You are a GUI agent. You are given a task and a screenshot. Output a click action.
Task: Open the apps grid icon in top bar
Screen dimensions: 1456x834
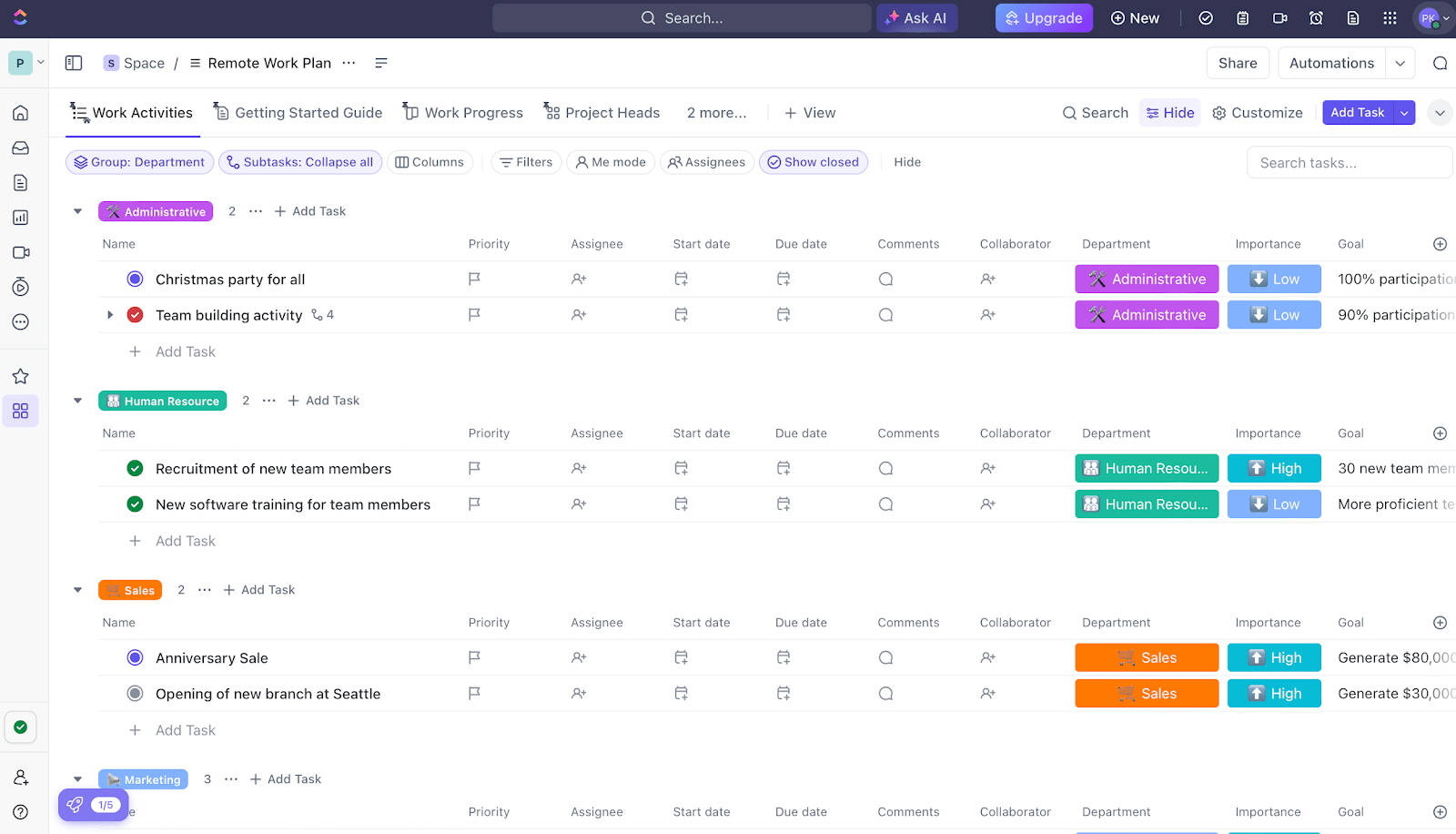coord(1390,18)
